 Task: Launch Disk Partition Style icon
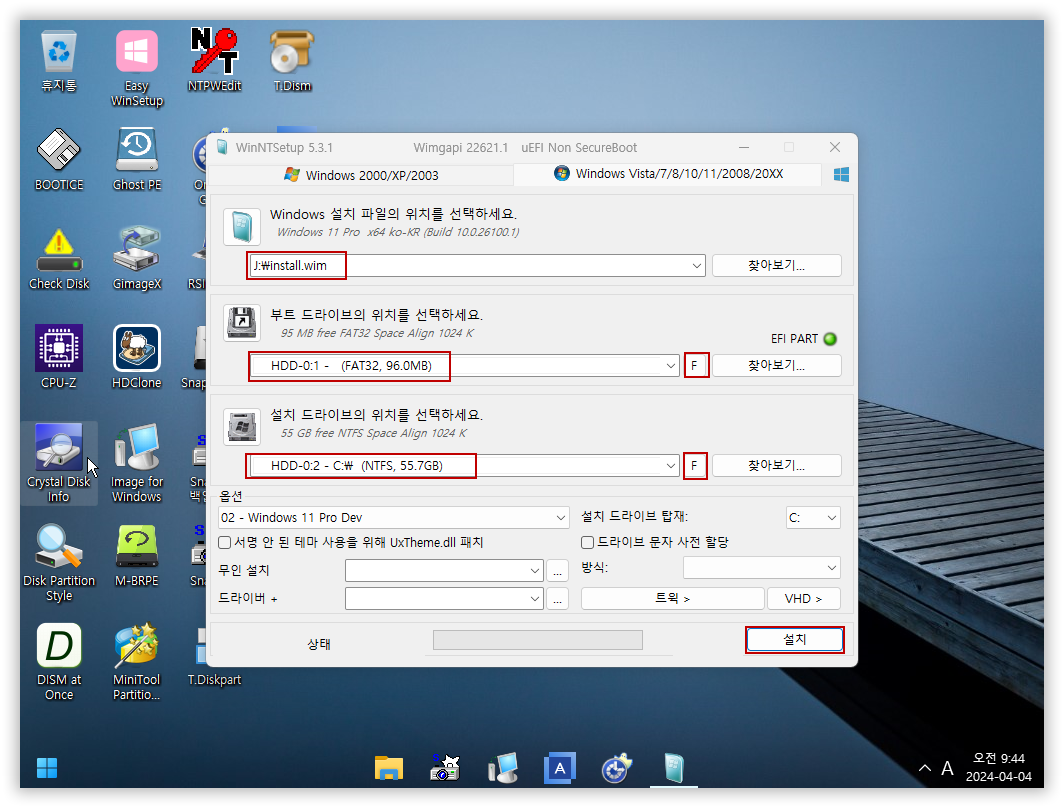click(x=59, y=563)
